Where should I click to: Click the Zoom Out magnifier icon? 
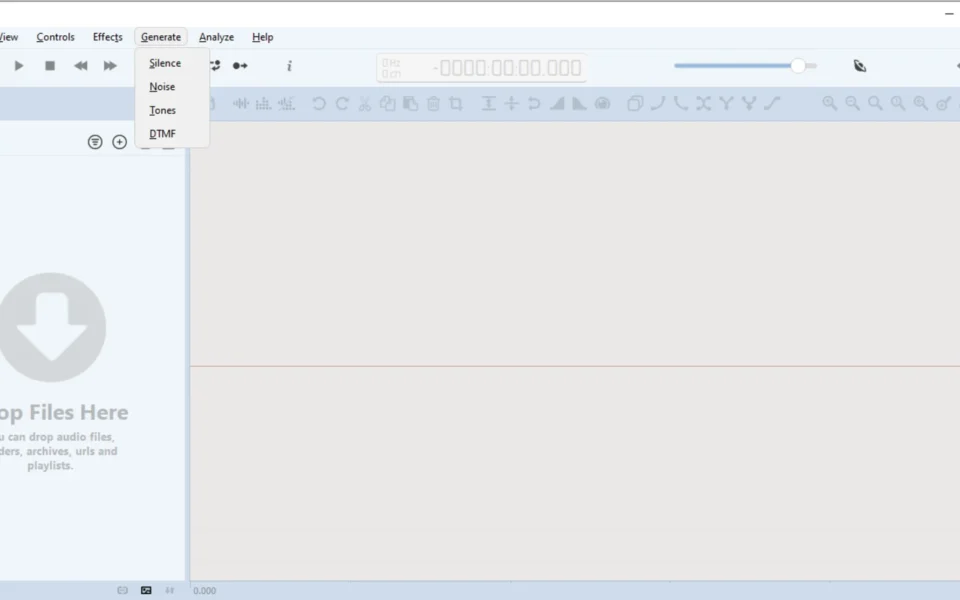[x=852, y=103]
